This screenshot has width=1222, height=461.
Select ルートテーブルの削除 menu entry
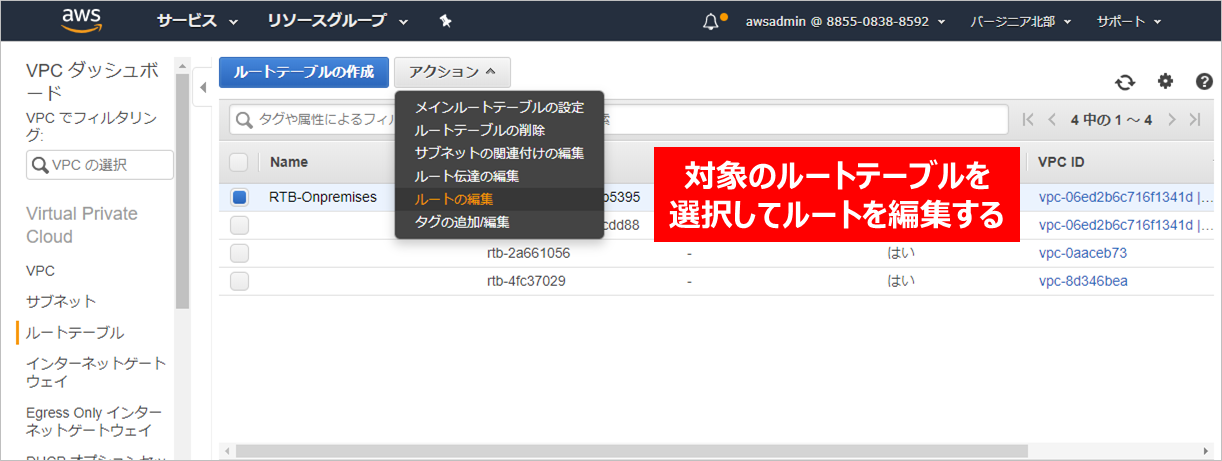pyautogui.click(x=480, y=130)
